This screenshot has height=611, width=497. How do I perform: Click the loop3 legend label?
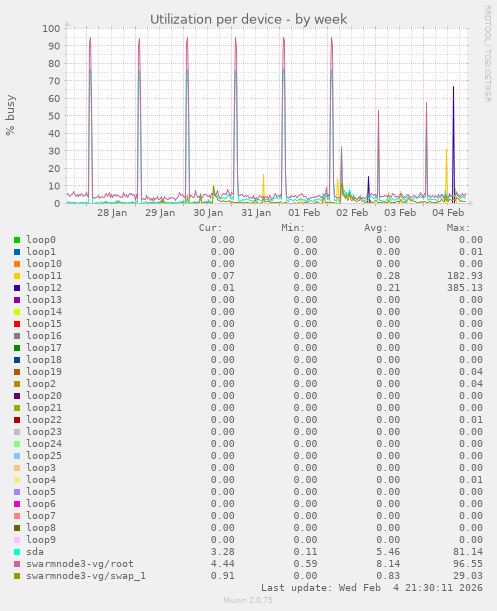click(41, 468)
